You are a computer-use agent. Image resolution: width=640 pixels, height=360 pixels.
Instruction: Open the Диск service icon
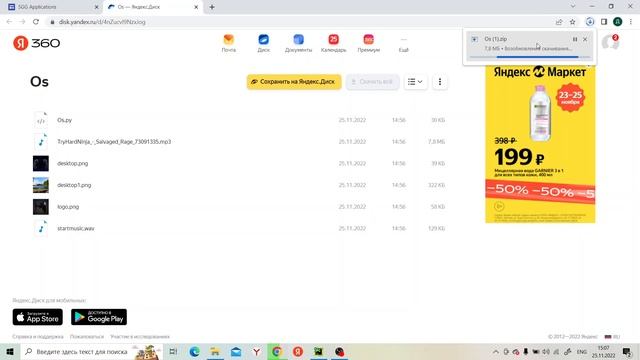coord(264,43)
